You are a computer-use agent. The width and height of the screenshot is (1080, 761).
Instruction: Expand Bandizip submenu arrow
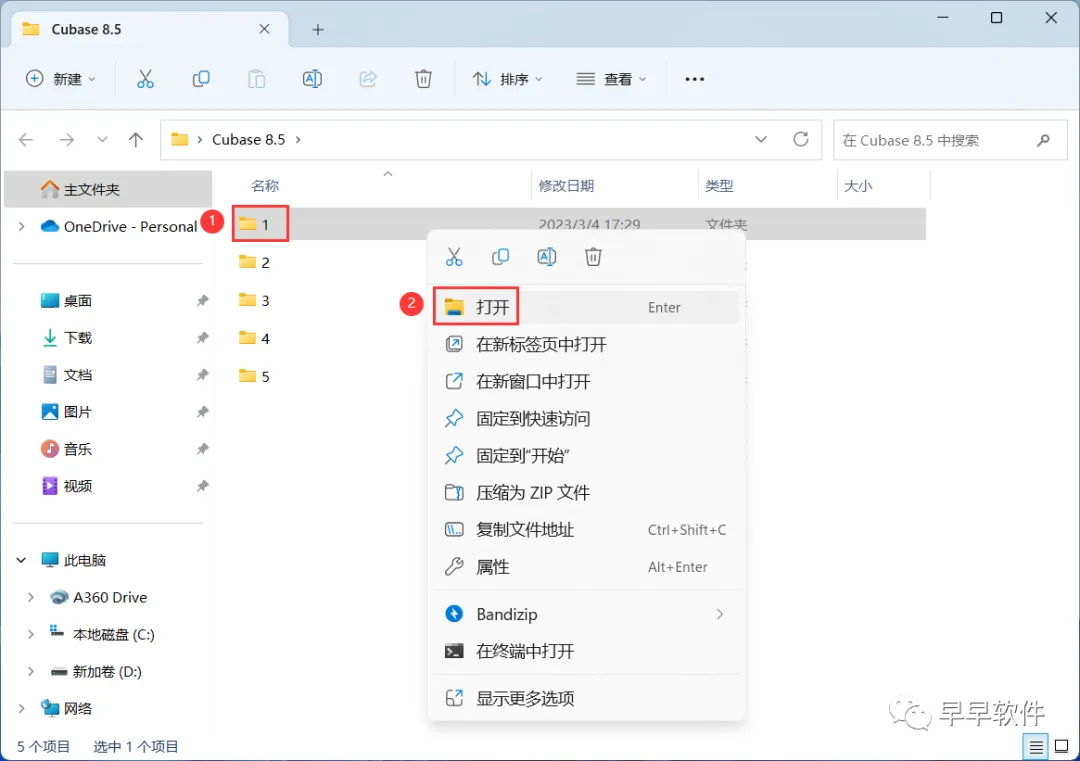720,614
